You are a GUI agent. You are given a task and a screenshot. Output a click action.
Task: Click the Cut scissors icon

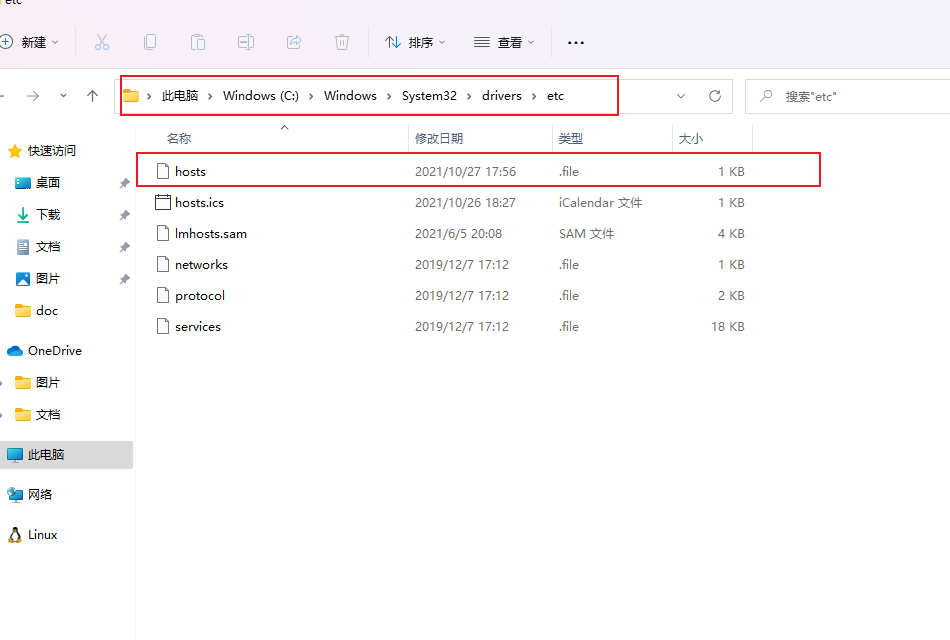coord(102,42)
